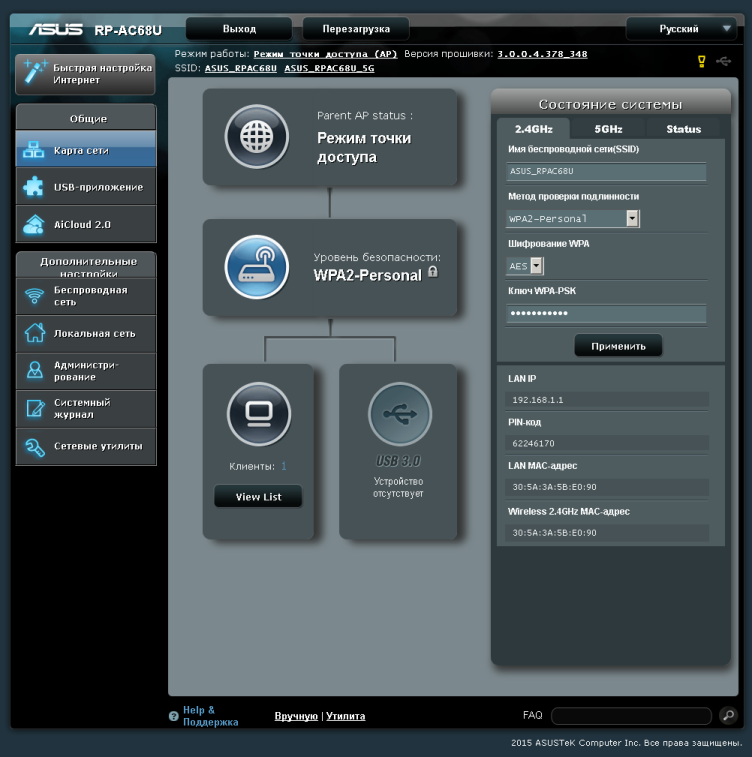Switch to the 2.4GHz tab
This screenshot has height=757, width=752.
[533, 129]
